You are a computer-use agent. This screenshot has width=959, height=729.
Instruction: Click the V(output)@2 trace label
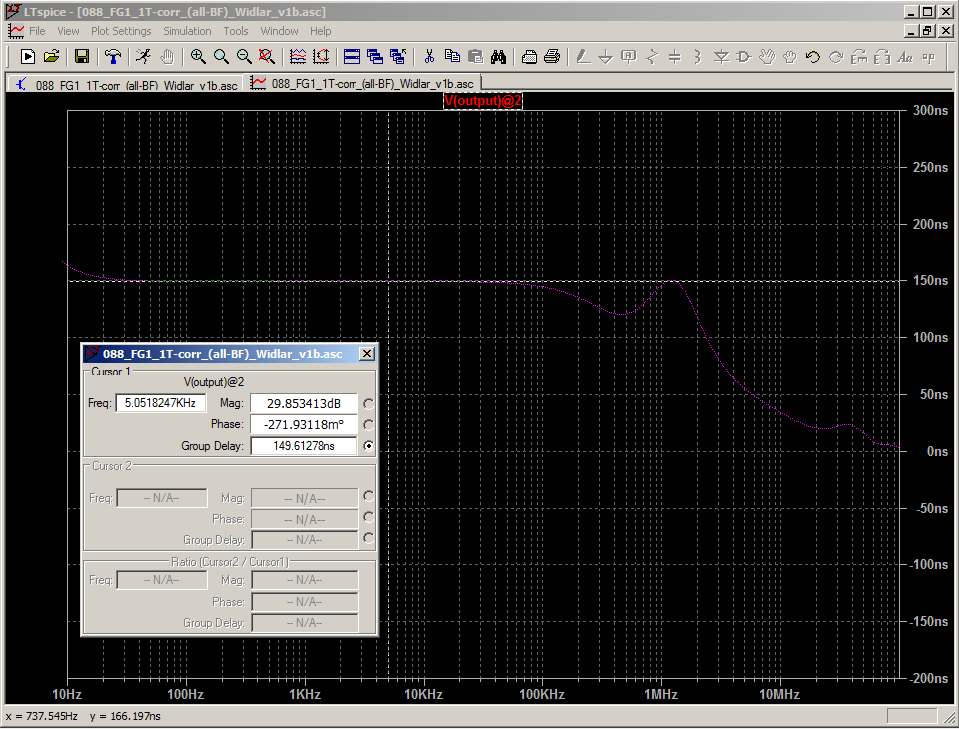[483, 101]
